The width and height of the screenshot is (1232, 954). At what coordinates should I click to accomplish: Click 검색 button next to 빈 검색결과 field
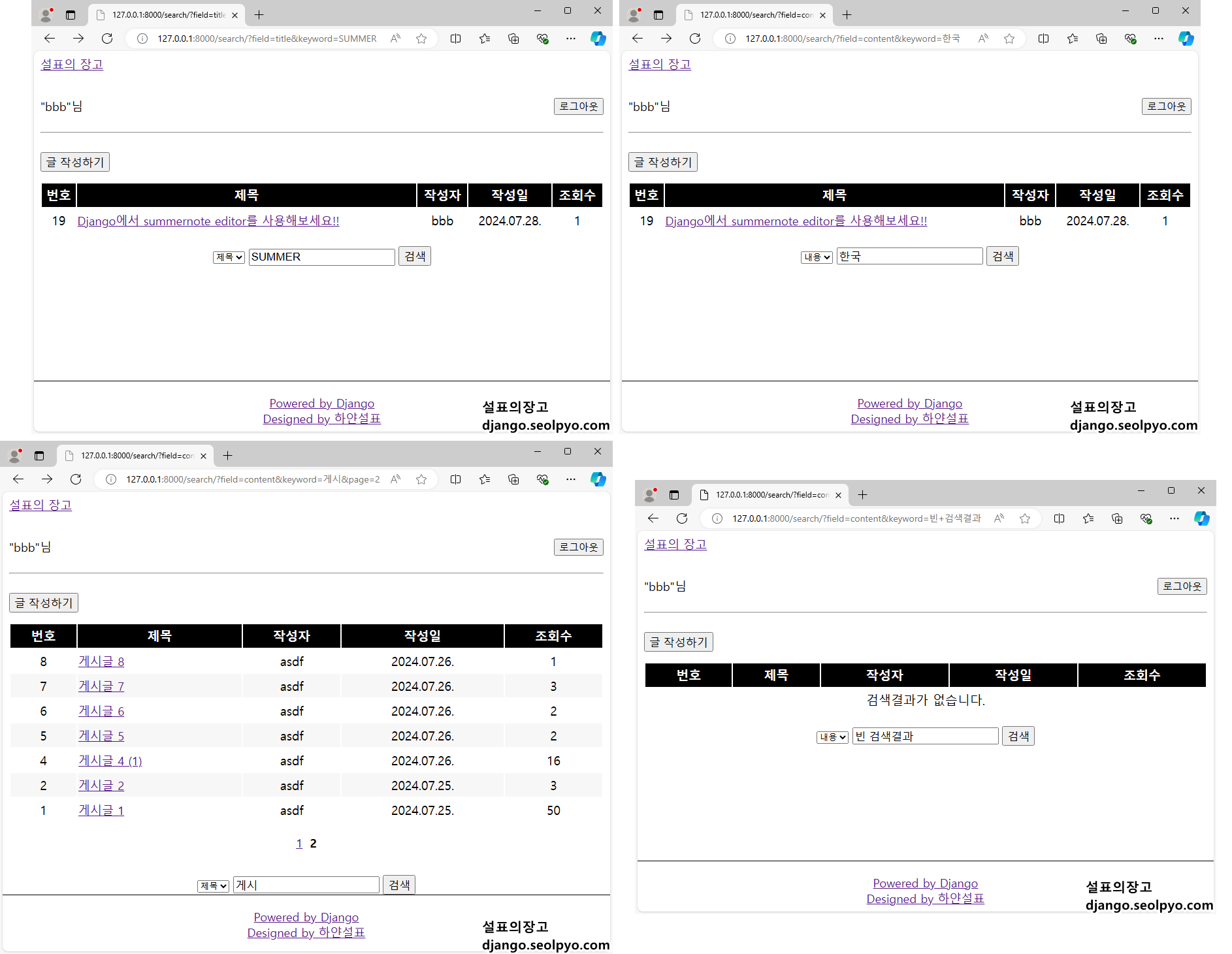tap(1018, 737)
